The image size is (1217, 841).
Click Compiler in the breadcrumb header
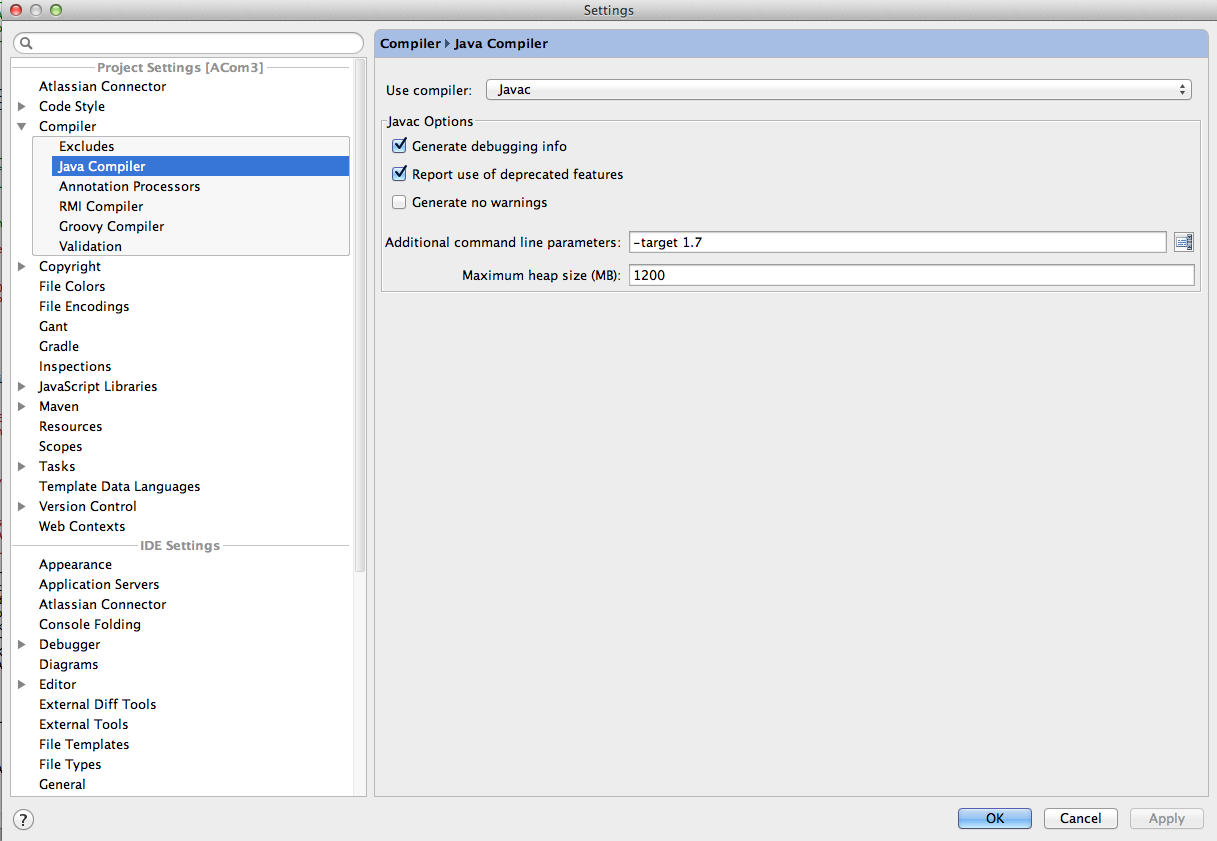[409, 43]
